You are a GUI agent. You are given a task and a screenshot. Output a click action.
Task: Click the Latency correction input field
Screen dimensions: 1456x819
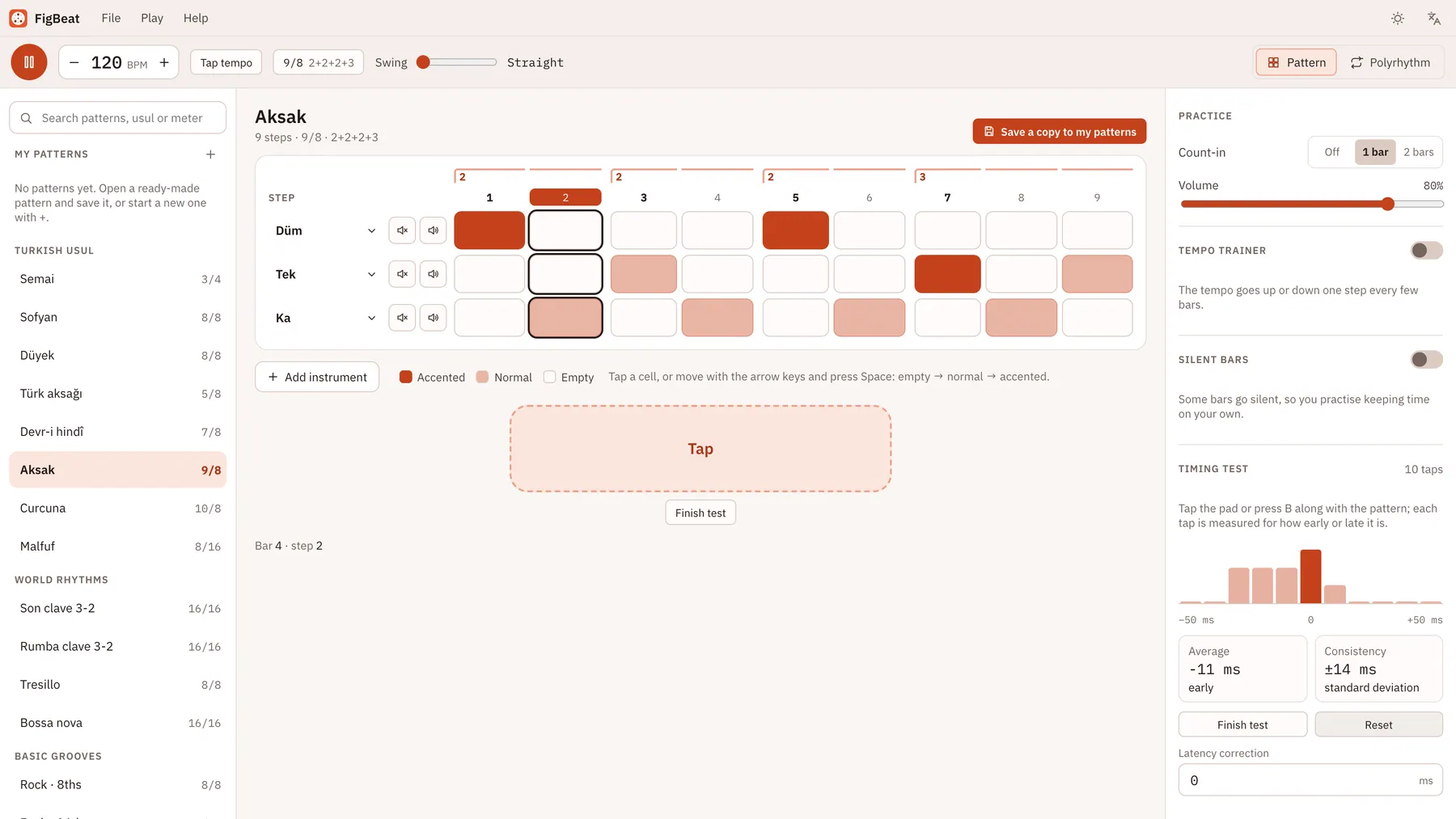[1310, 780]
